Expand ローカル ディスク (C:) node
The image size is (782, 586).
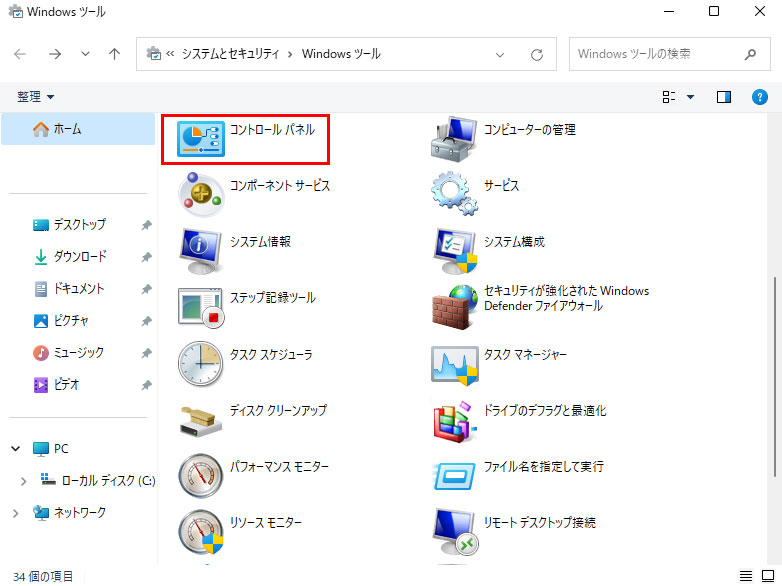pos(23,481)
